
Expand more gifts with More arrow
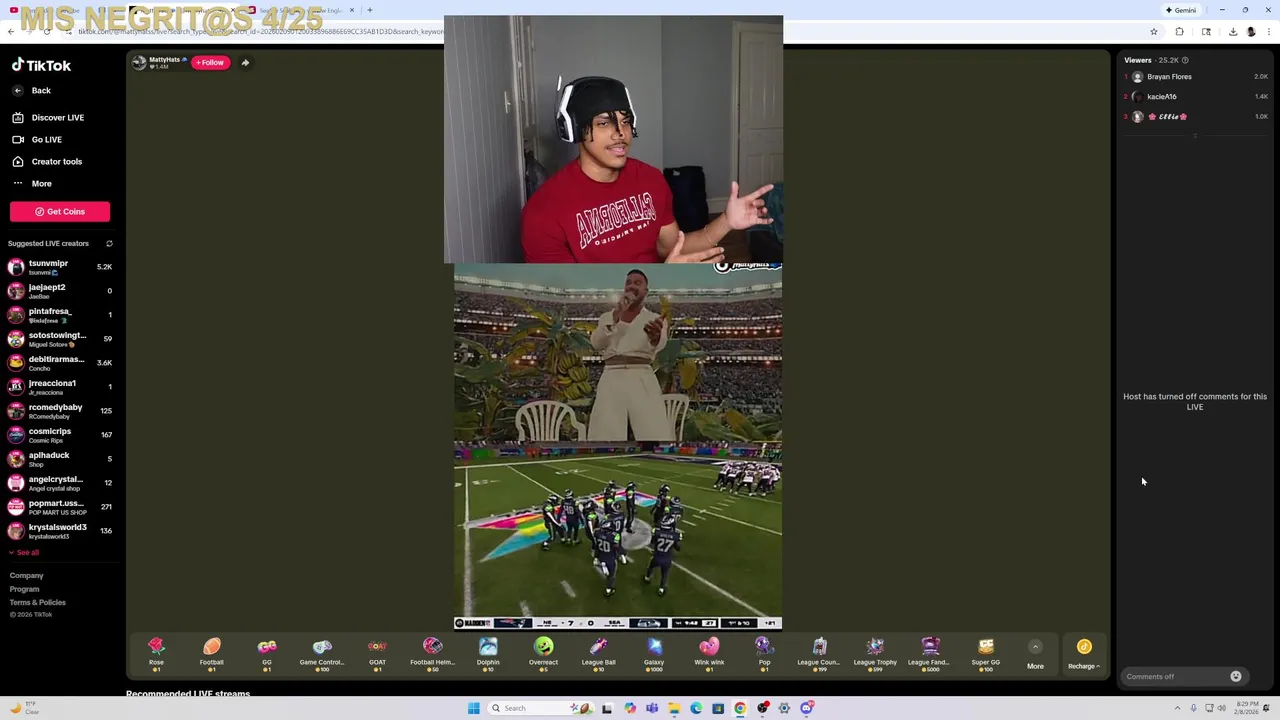point(1035,654)
